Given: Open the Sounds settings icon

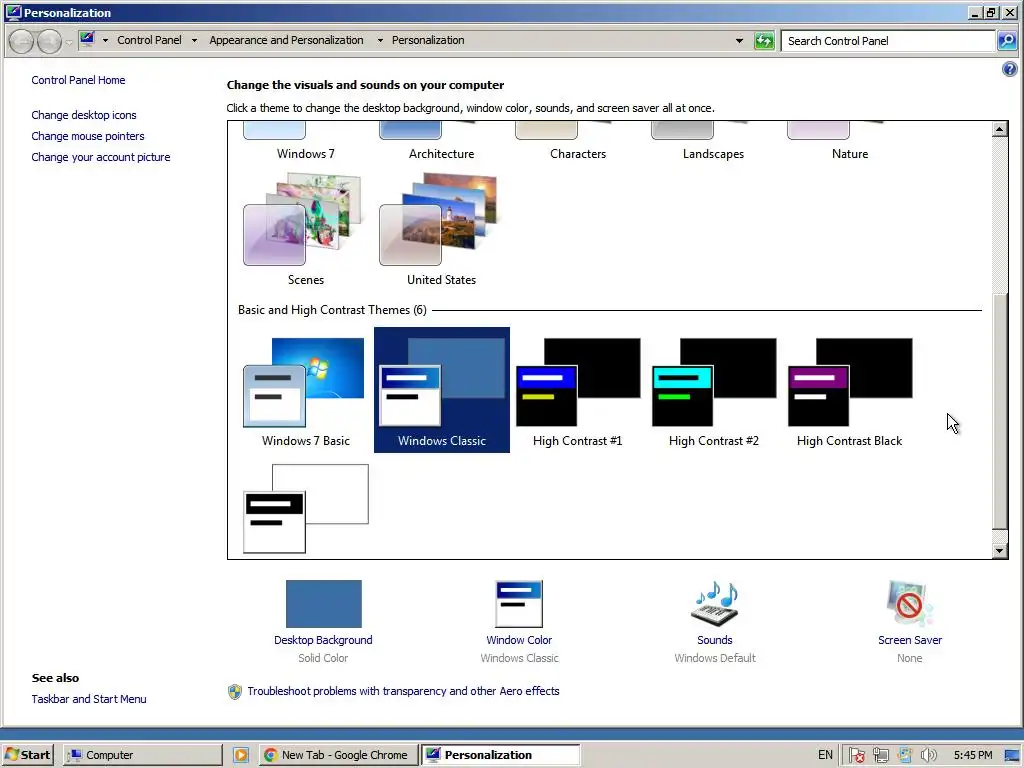Looking at the screenshot, I should 714,604.
